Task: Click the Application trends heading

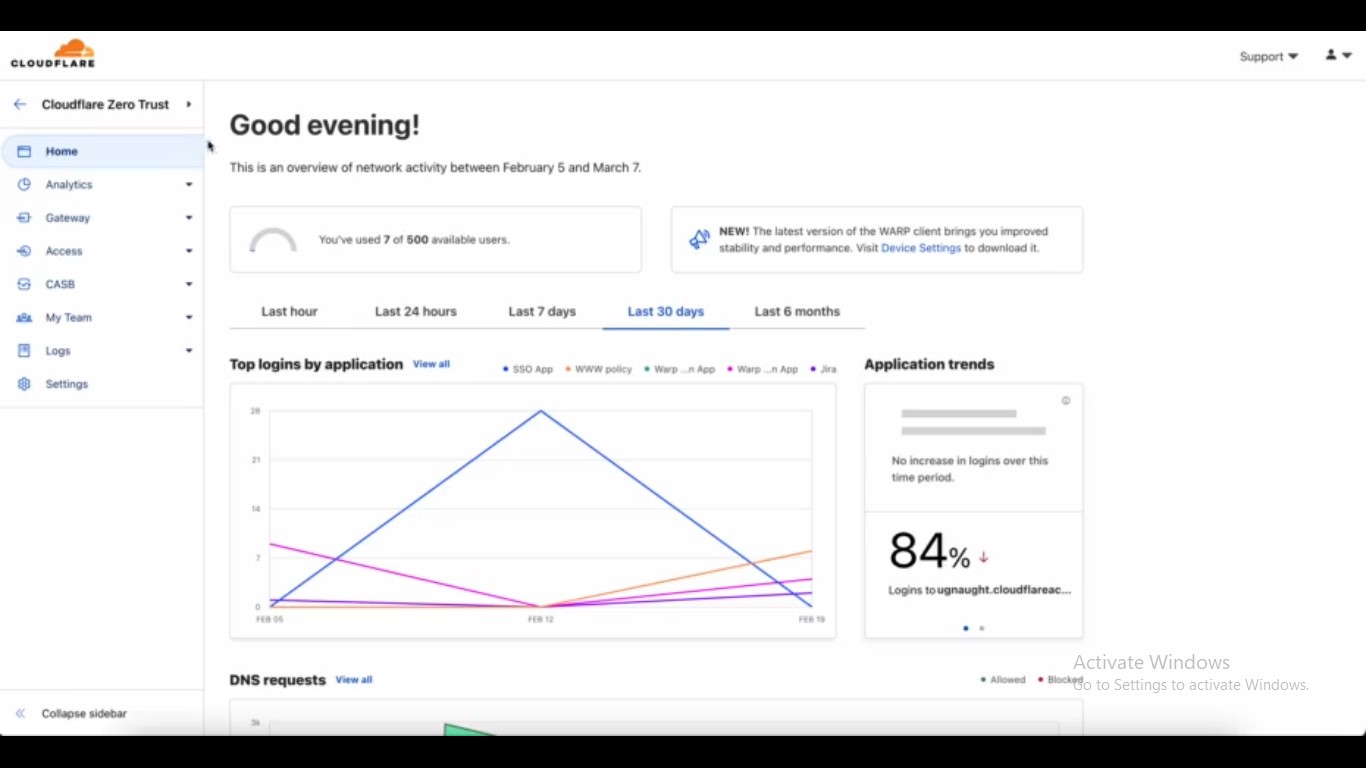Action: pos(929,364)
